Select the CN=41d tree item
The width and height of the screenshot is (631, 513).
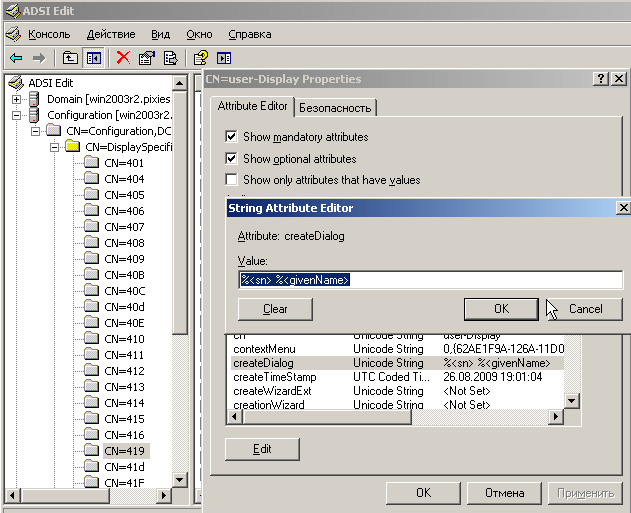pyautogui.click(x=124, y=467)
